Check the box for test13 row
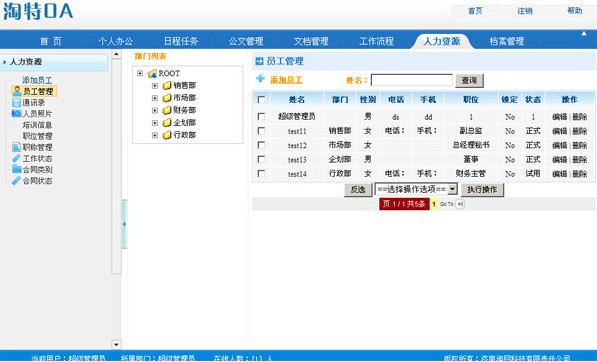This screenshot has height=362, width=597. click(x=261, y=159)
